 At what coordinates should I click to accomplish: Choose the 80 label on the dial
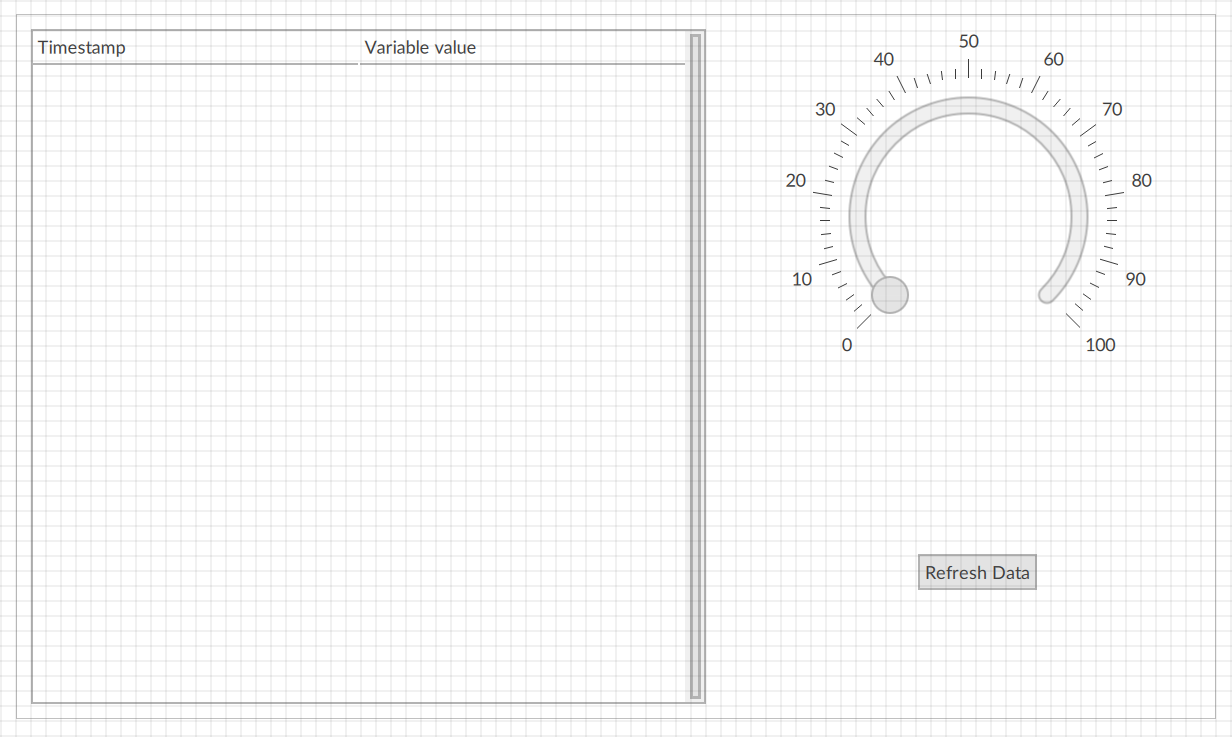pos(1141,181)
